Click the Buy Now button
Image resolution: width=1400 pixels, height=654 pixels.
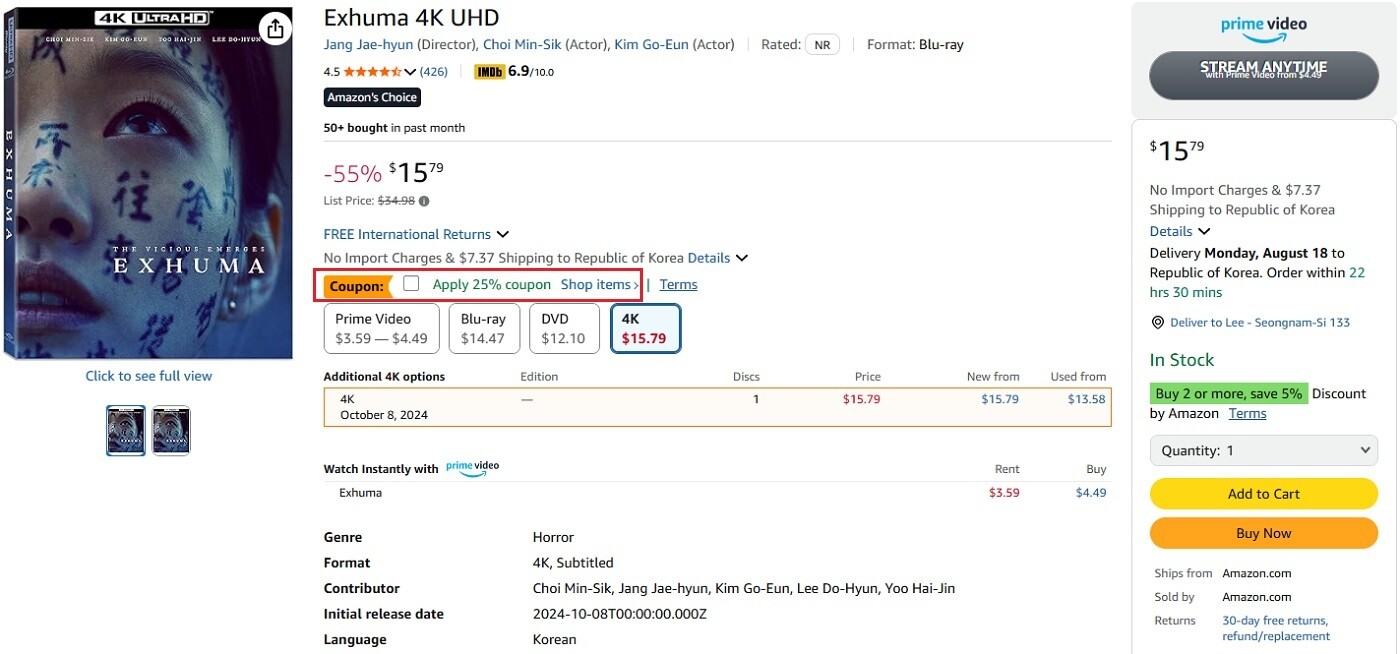tap(1264, 533)
